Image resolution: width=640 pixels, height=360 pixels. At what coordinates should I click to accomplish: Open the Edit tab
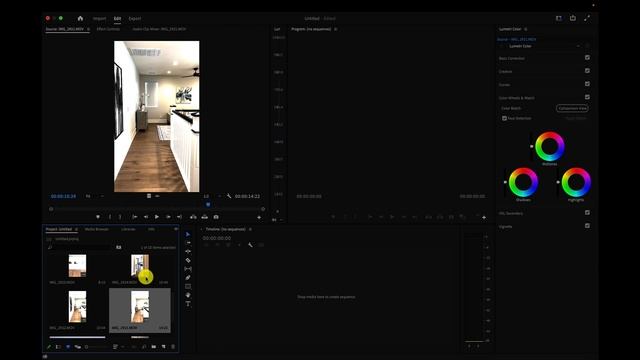117,18
